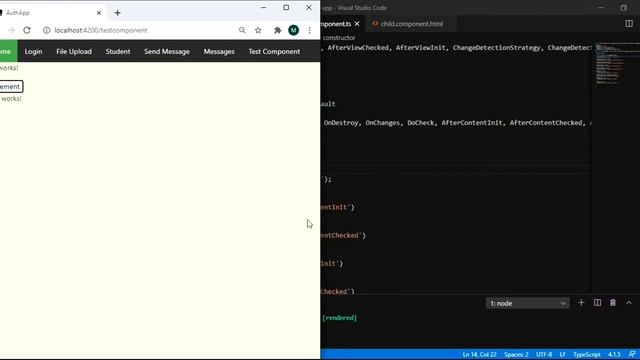Screen dimensions: 640x360
Task: Click '[rendered]' text in the terminal
Action: coord(339,318)
